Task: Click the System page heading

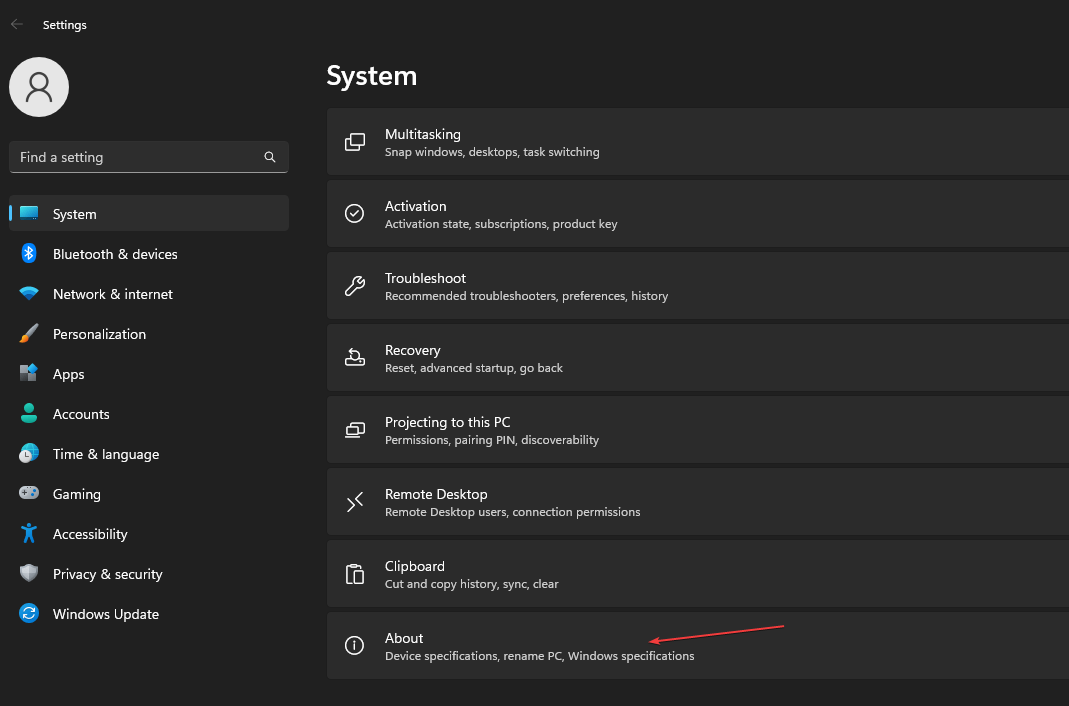Action: [x=372, y=76]
